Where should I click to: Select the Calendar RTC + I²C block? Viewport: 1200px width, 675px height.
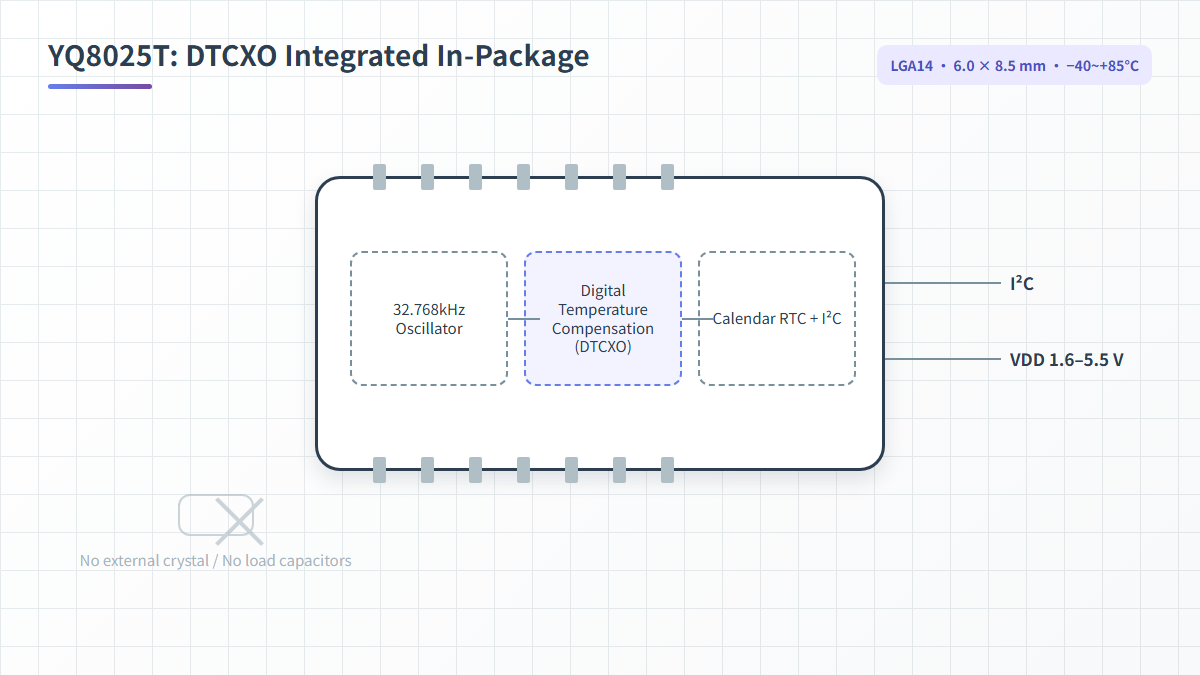pos(777,318)
